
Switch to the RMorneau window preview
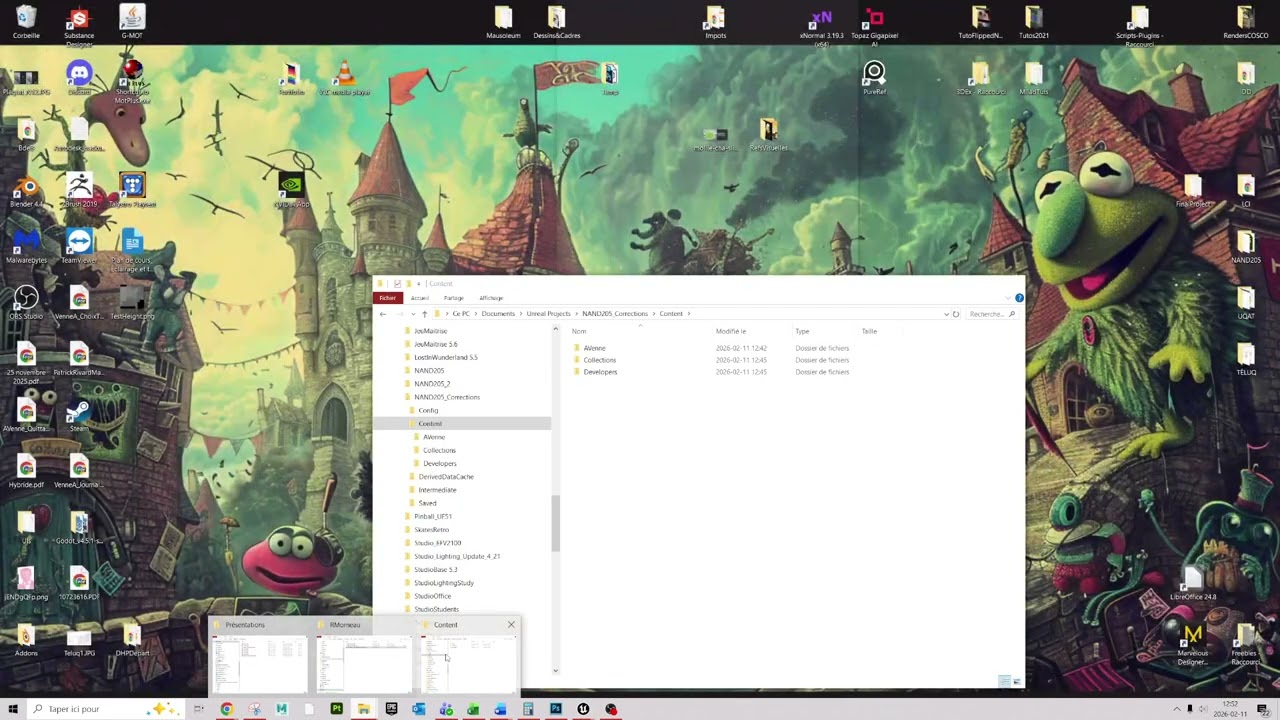pos(363,656)
